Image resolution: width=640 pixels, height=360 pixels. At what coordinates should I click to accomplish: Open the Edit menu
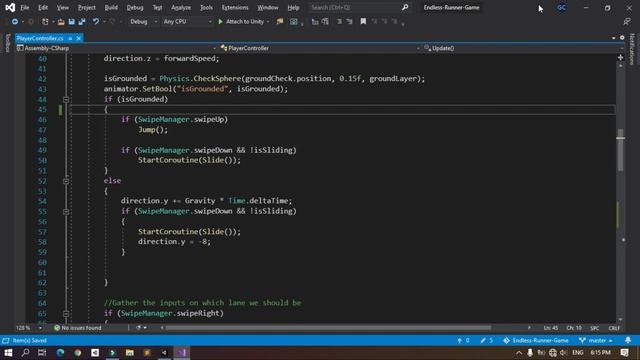click(x=43, y=7)
